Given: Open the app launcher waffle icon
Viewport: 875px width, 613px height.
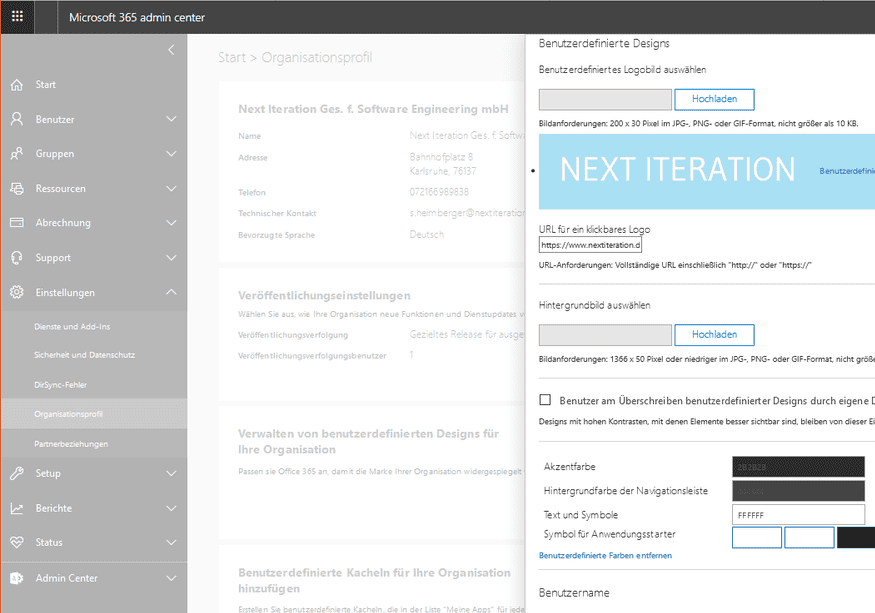Looking at the screenshot, I should [17, 17].
